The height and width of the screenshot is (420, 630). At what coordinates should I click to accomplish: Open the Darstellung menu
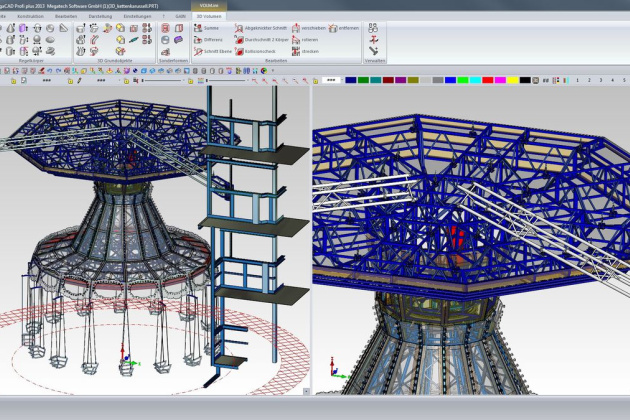tap(100, 17)
